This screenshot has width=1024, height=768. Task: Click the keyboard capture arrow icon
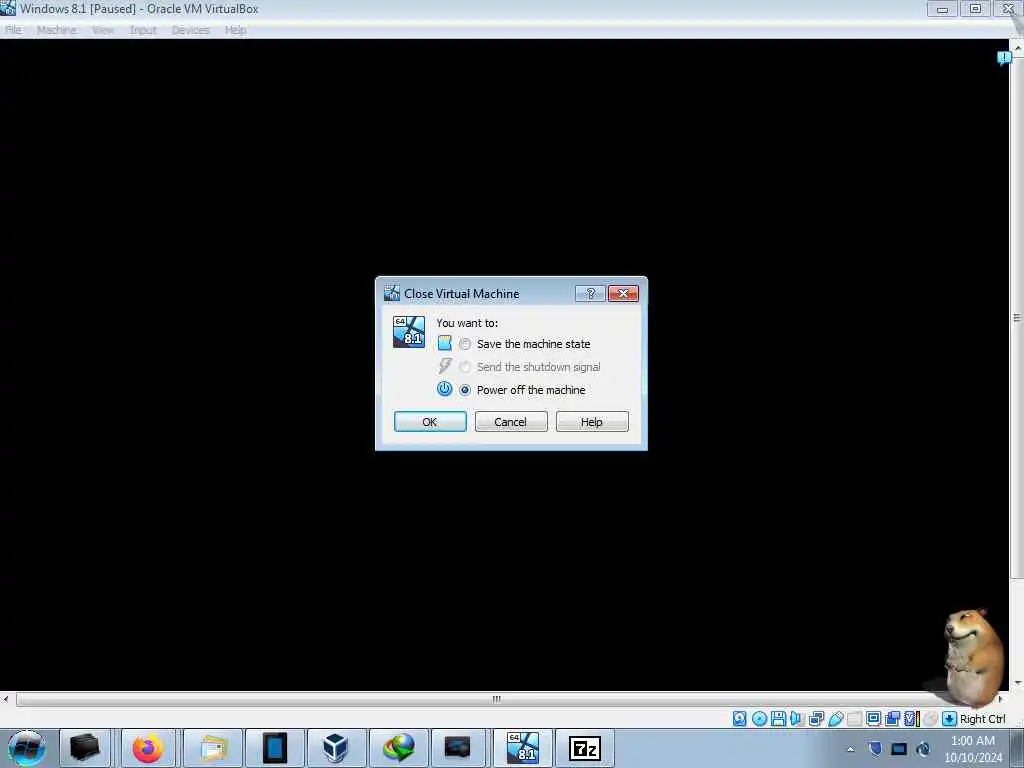950,719
